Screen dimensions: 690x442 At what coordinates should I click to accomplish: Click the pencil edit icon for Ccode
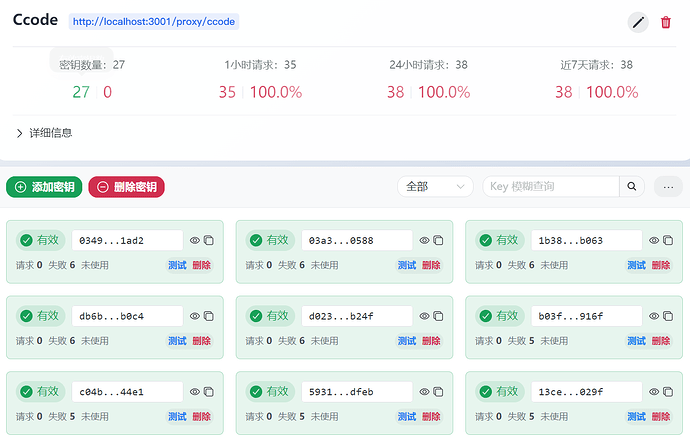tap(638, 22)
